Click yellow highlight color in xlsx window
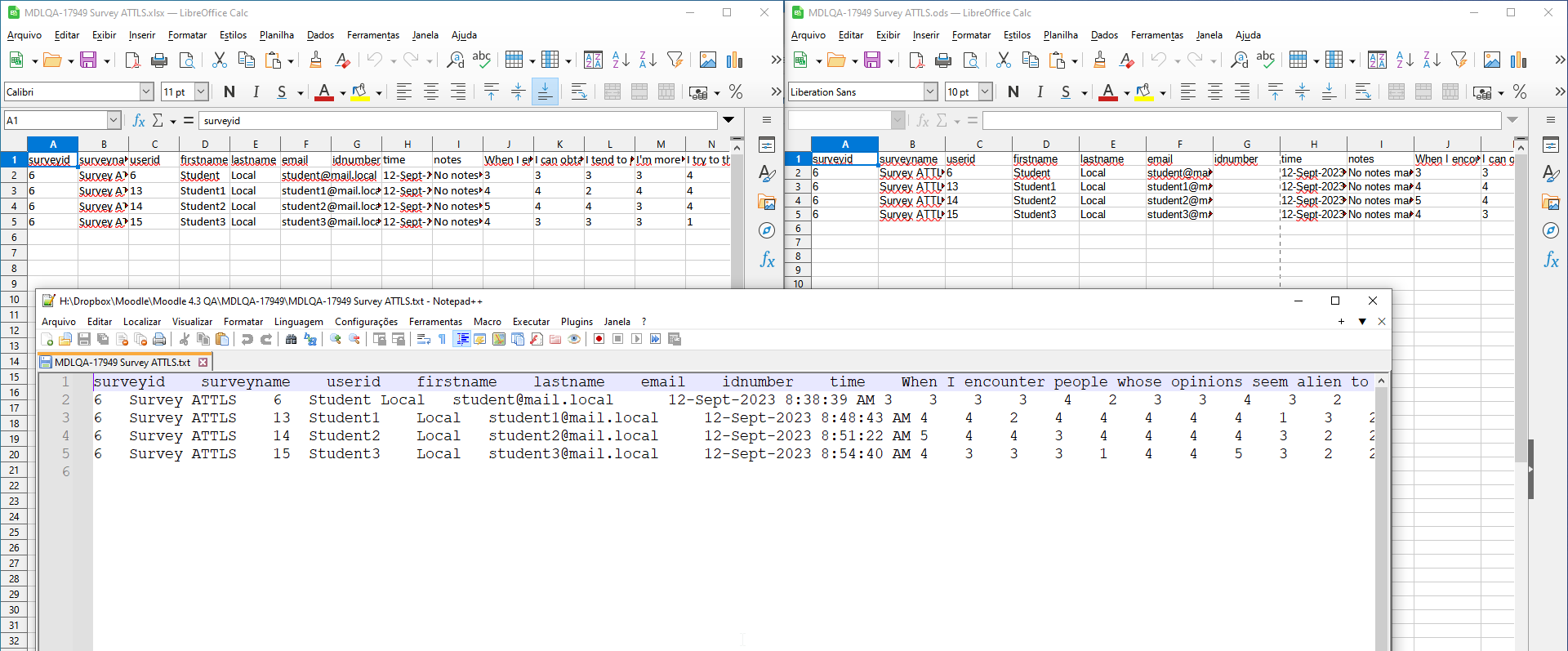Image resolution: width=1568 pixels, height=651 pixels. click(359, 91)
